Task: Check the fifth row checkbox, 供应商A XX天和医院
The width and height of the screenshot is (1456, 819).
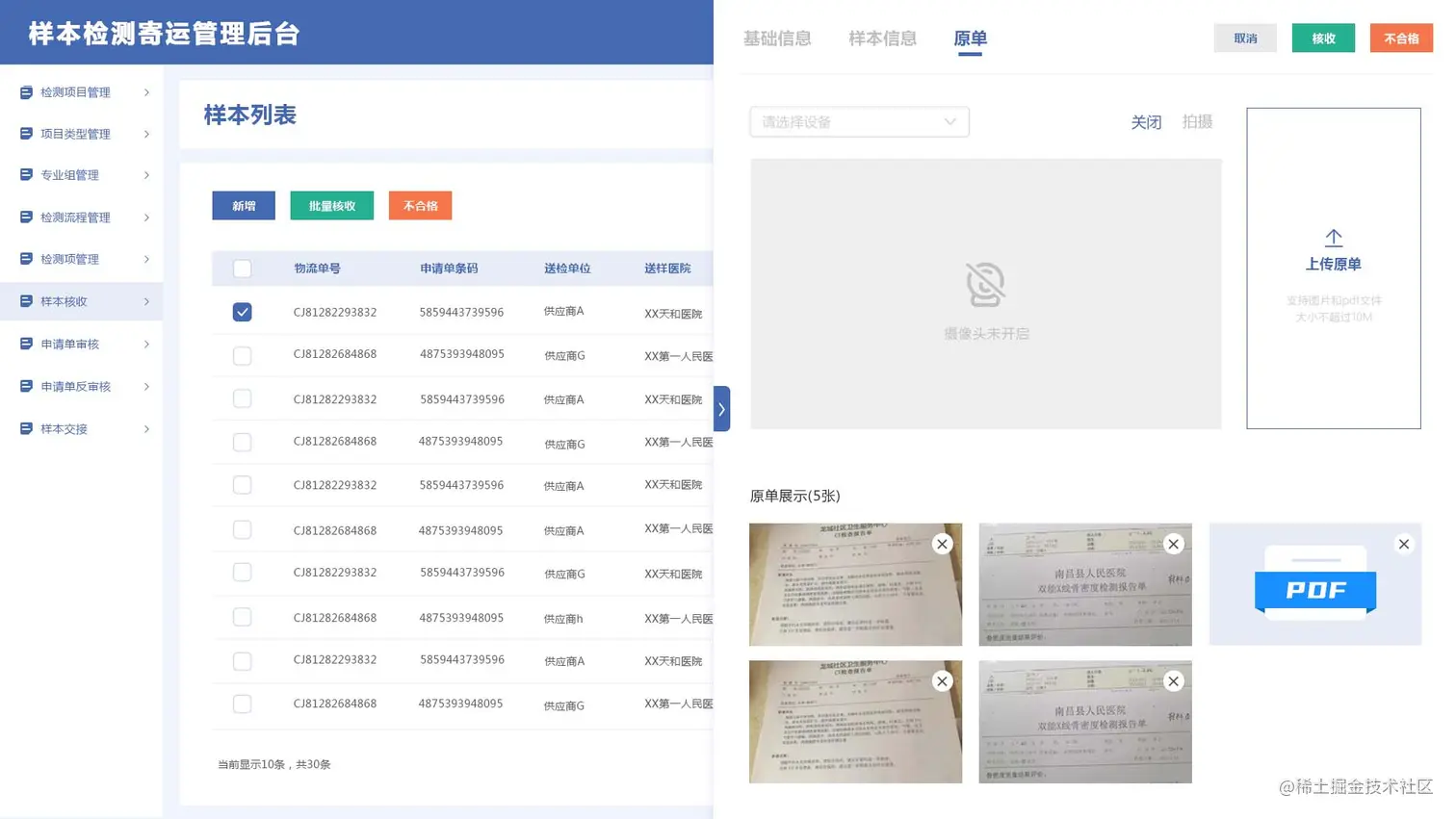Action: click(x=243, y=485)
